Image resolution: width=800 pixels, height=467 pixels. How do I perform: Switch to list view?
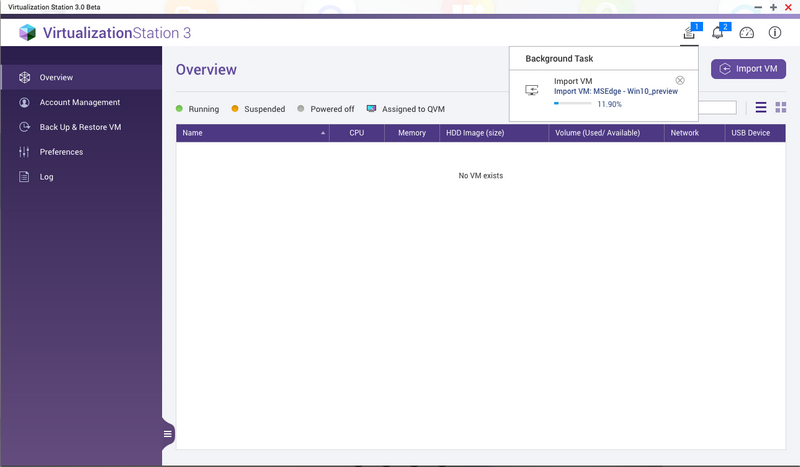(761, 107)
